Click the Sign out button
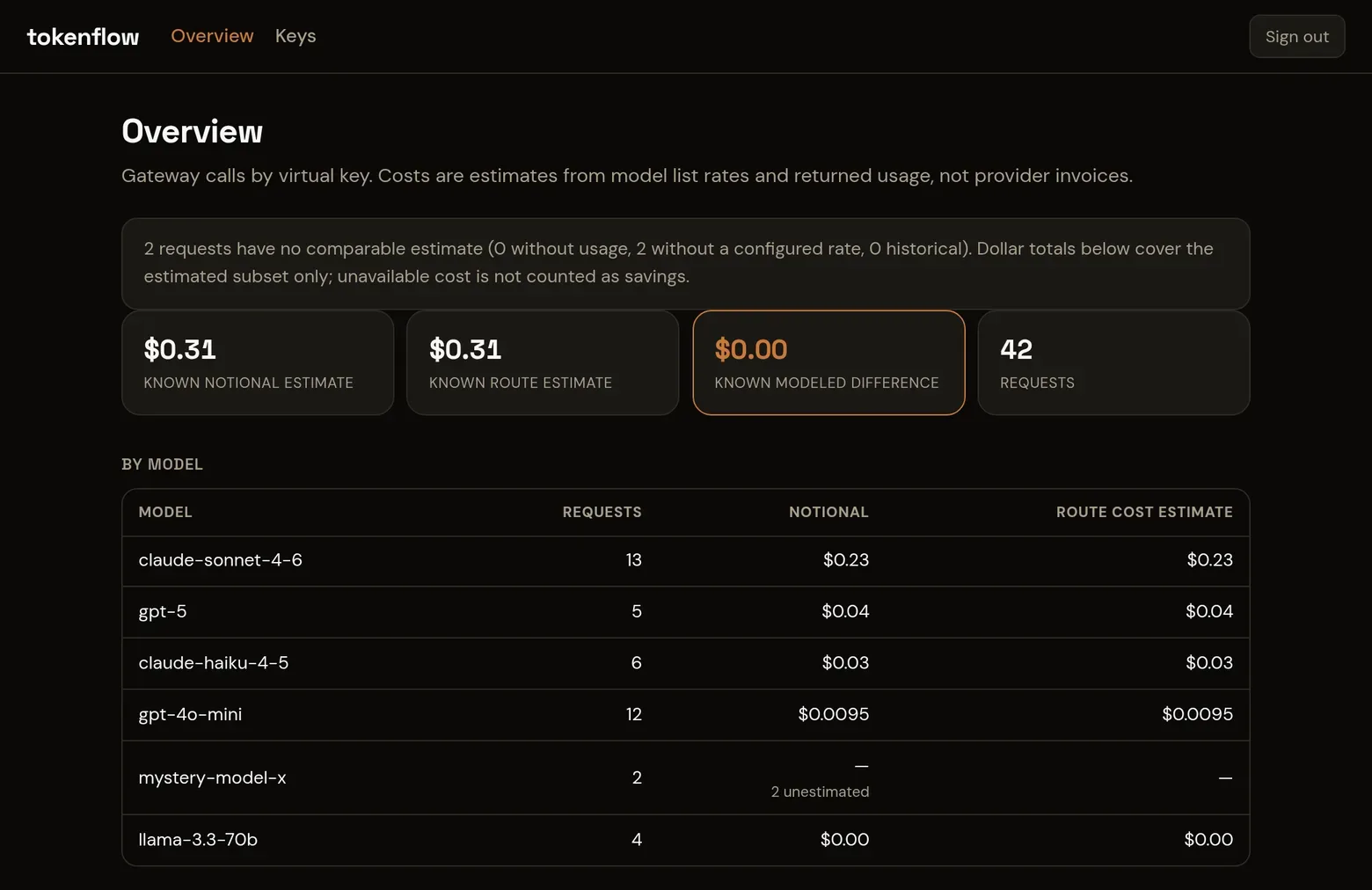Viewport: 1372px width, 890px height. pos(1296,36)
